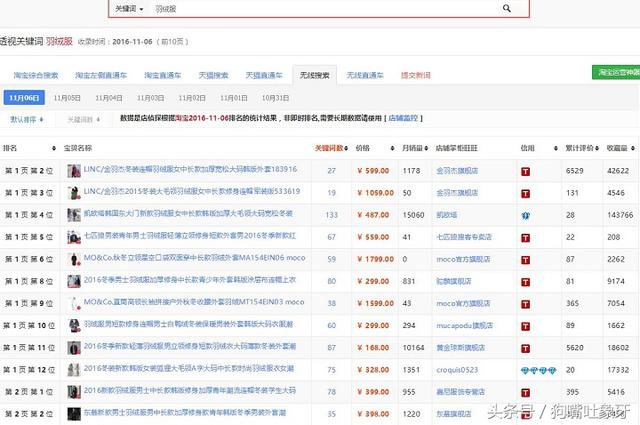The image size is (640, 425).
Task: Open product thumbnail in 第1页第8位 row
Action: [x=74, y=281]
